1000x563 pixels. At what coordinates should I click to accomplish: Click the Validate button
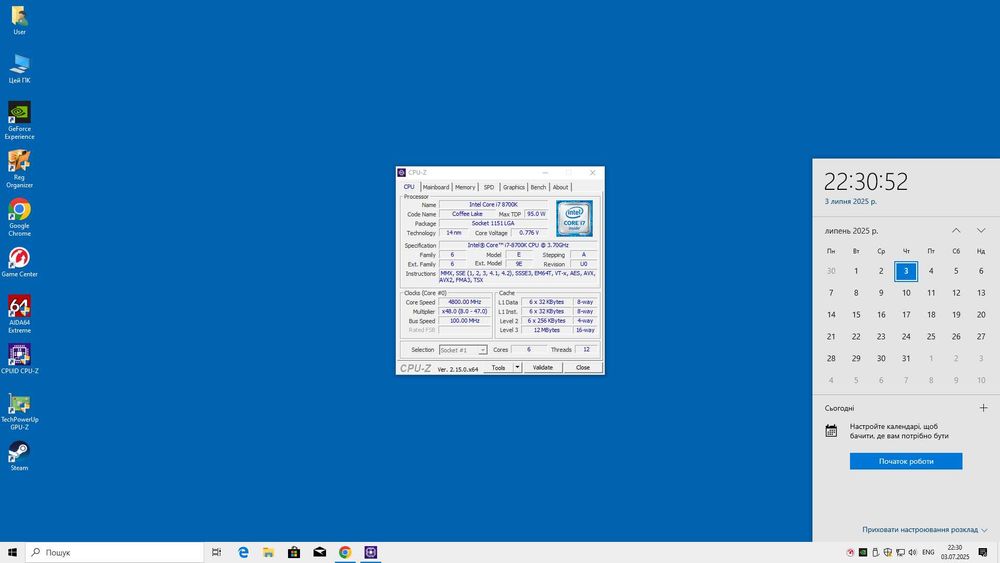click(x=543, y=367)
